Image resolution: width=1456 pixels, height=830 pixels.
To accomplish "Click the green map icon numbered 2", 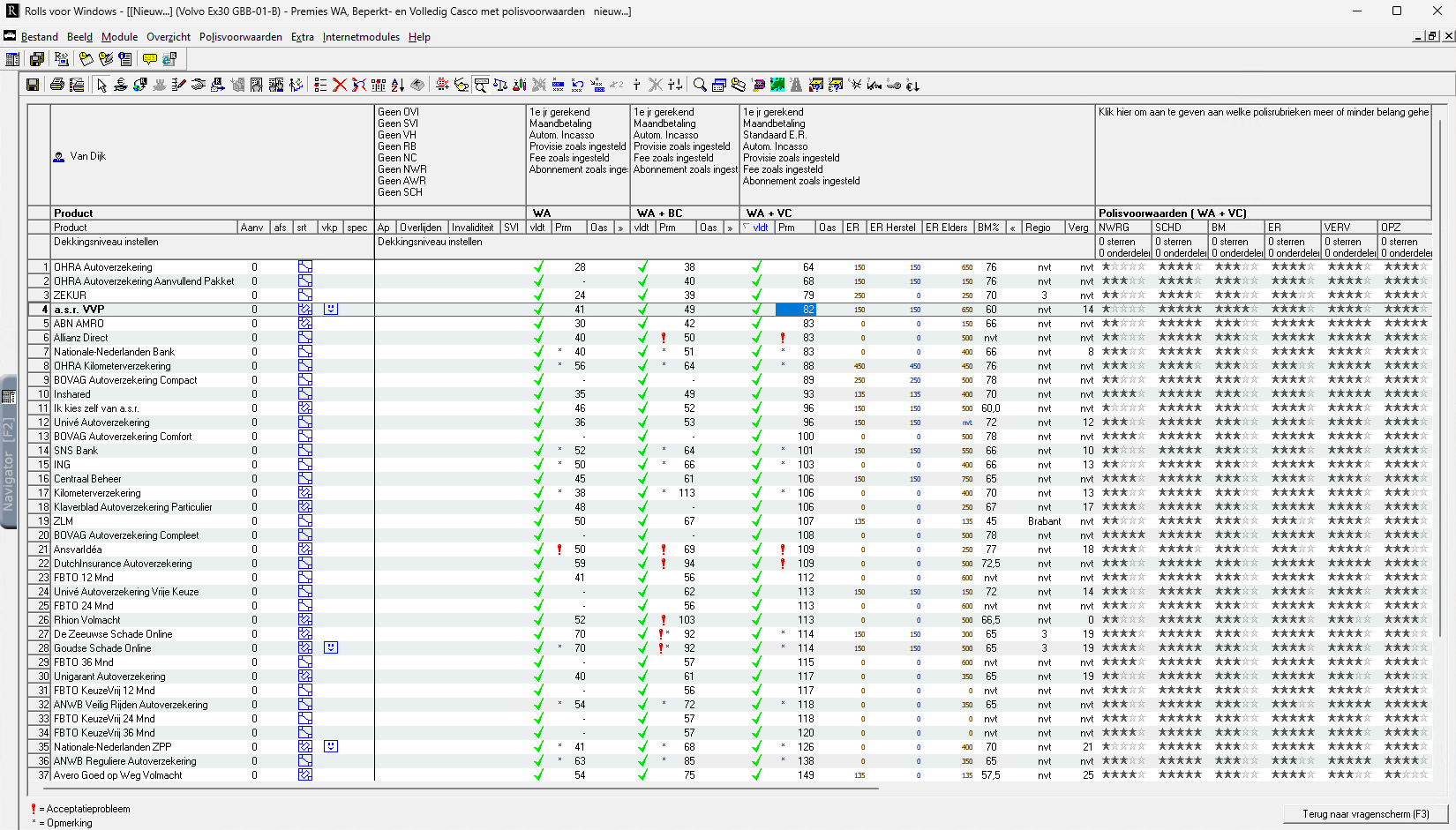I will click(777, 85).
